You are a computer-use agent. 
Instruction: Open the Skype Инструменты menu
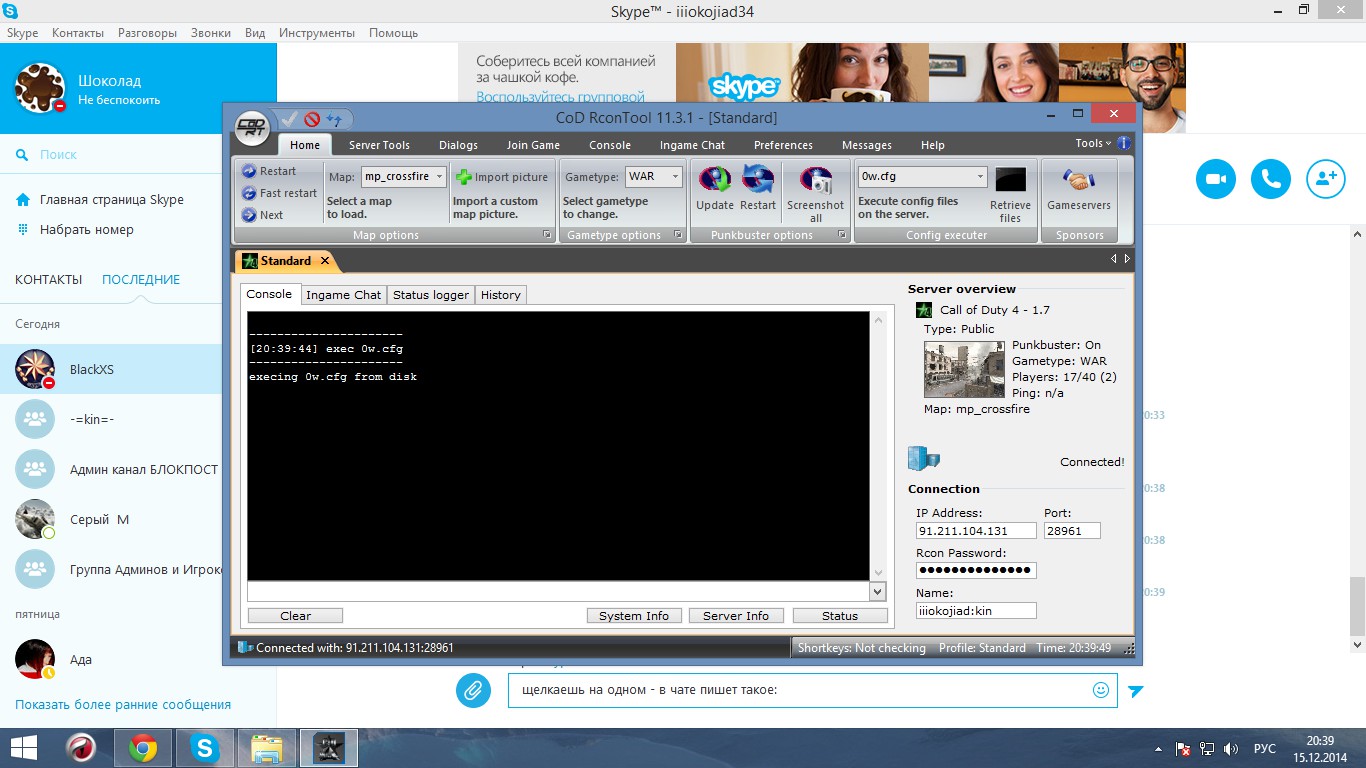click(x=317, y=33)
